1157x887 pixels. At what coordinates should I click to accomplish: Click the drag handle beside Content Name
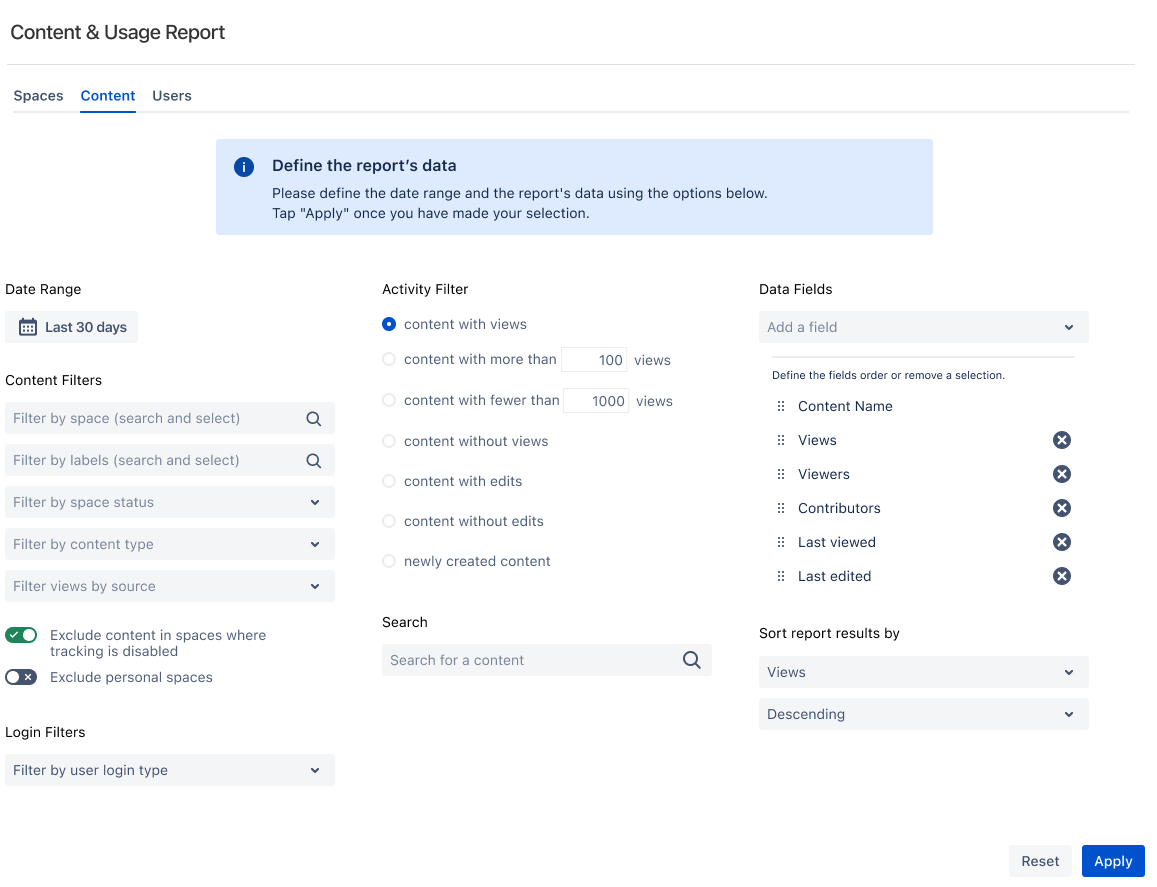coord(781,406)
